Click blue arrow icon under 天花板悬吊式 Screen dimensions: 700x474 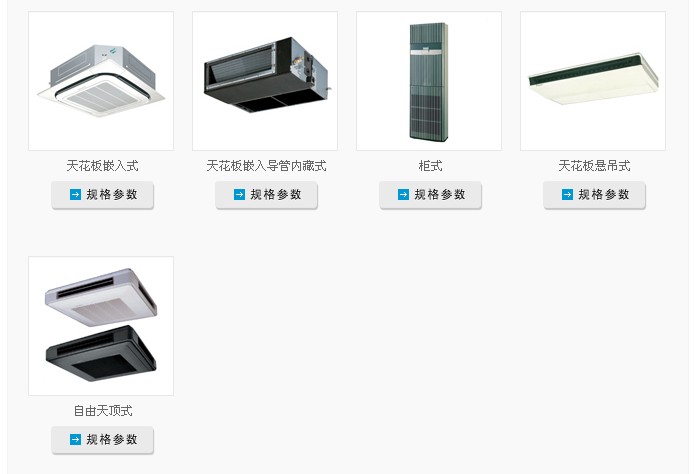(x=567, y=195)
